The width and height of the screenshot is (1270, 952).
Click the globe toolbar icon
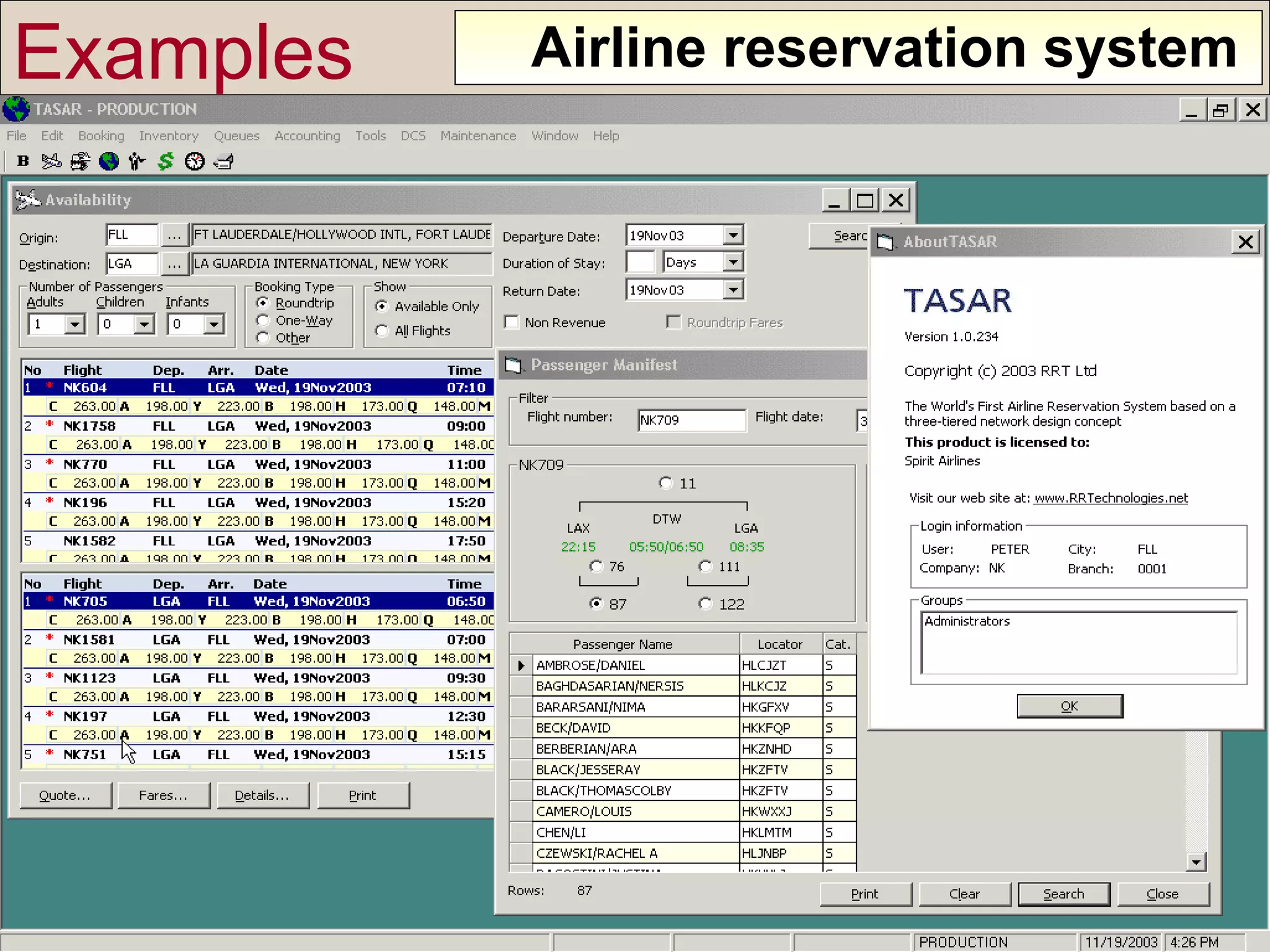point(109,162)
